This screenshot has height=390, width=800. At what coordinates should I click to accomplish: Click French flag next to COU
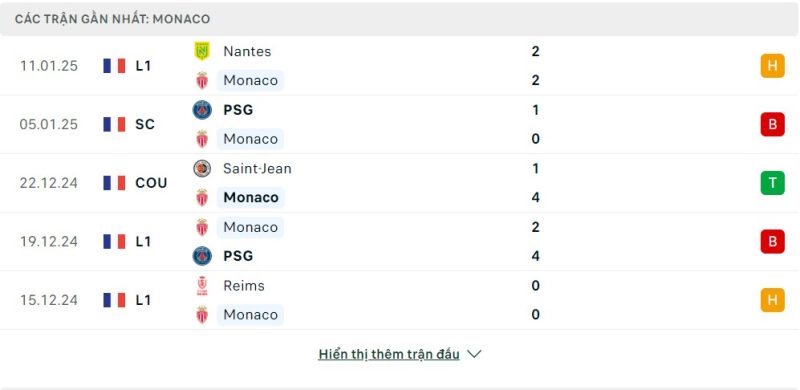point(114,183)
